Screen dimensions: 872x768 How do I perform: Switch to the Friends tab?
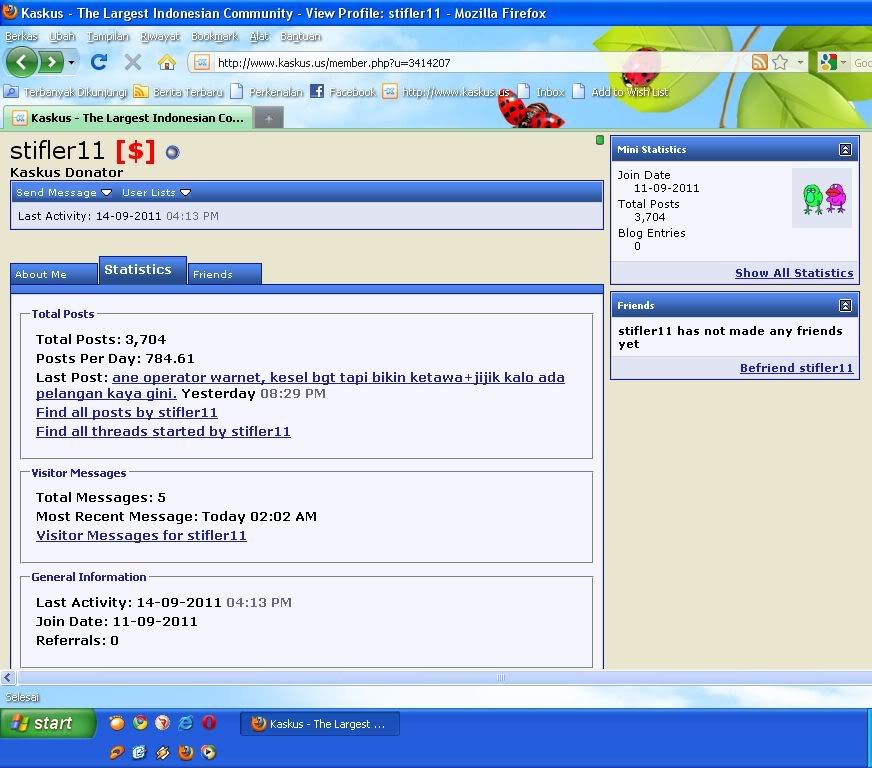coord(225,274)
